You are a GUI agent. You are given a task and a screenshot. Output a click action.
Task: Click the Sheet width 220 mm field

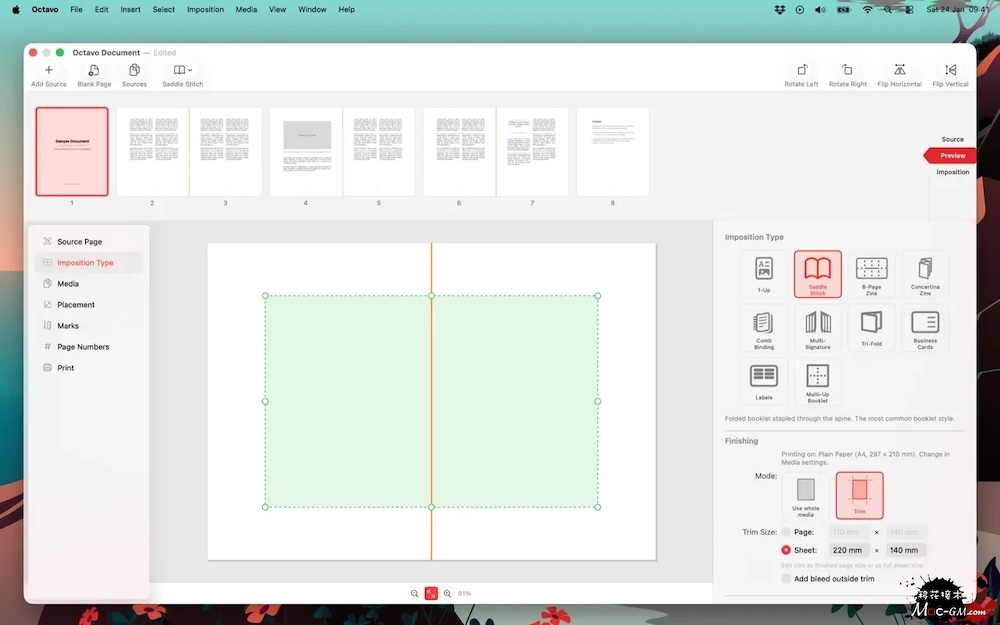(x=849, y=550)
